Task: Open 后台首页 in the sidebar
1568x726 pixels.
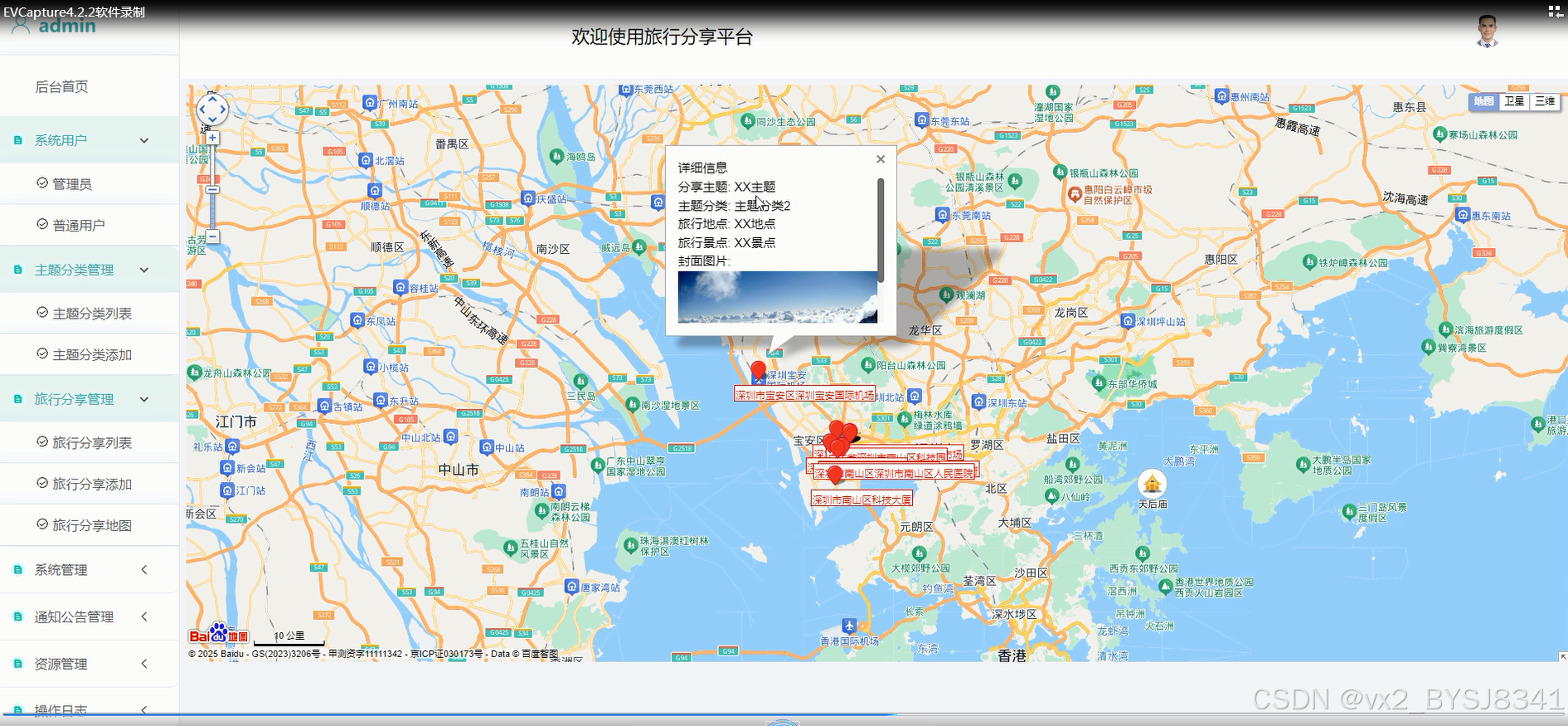Action: pos(90,86)
